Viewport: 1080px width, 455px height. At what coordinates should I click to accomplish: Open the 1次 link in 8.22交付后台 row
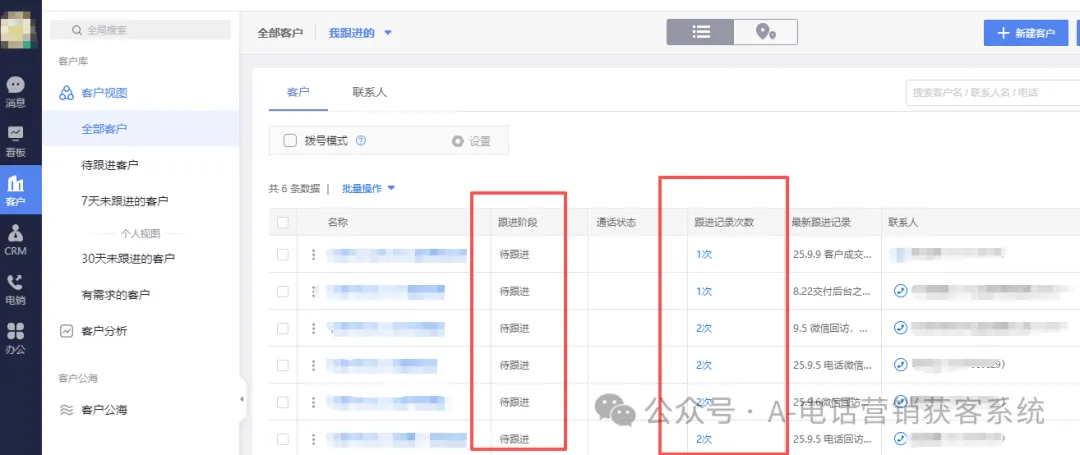click(703, 291)
